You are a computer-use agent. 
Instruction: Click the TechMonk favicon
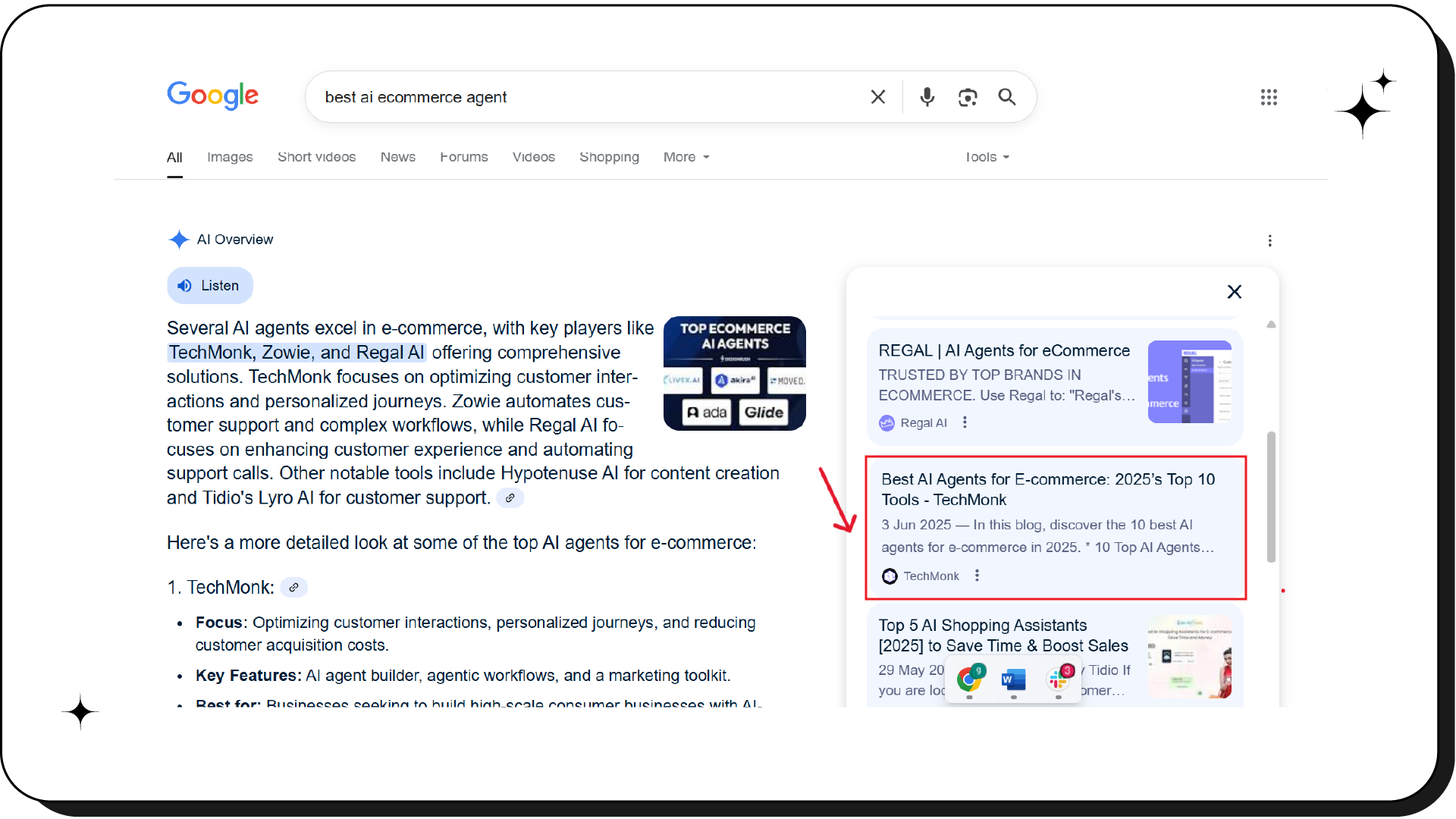coord(890,576)
